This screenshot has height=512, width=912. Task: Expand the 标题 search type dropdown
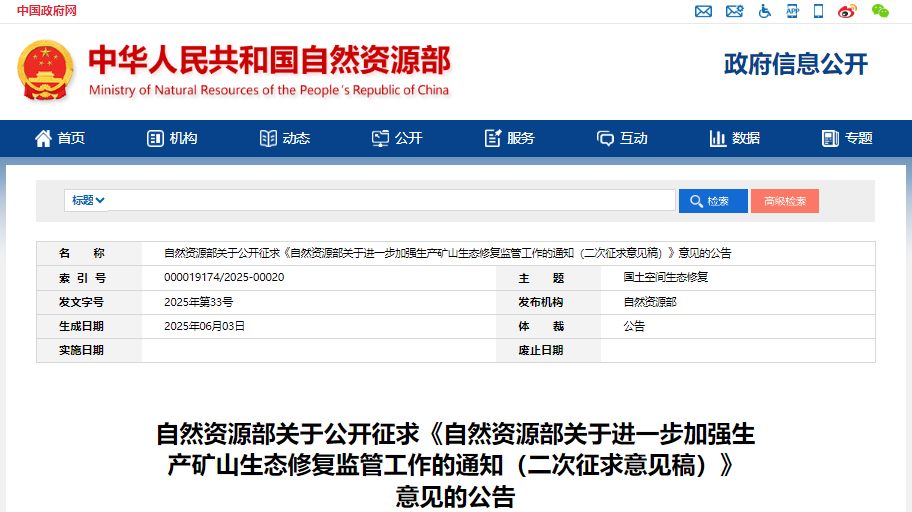[88, 200]
